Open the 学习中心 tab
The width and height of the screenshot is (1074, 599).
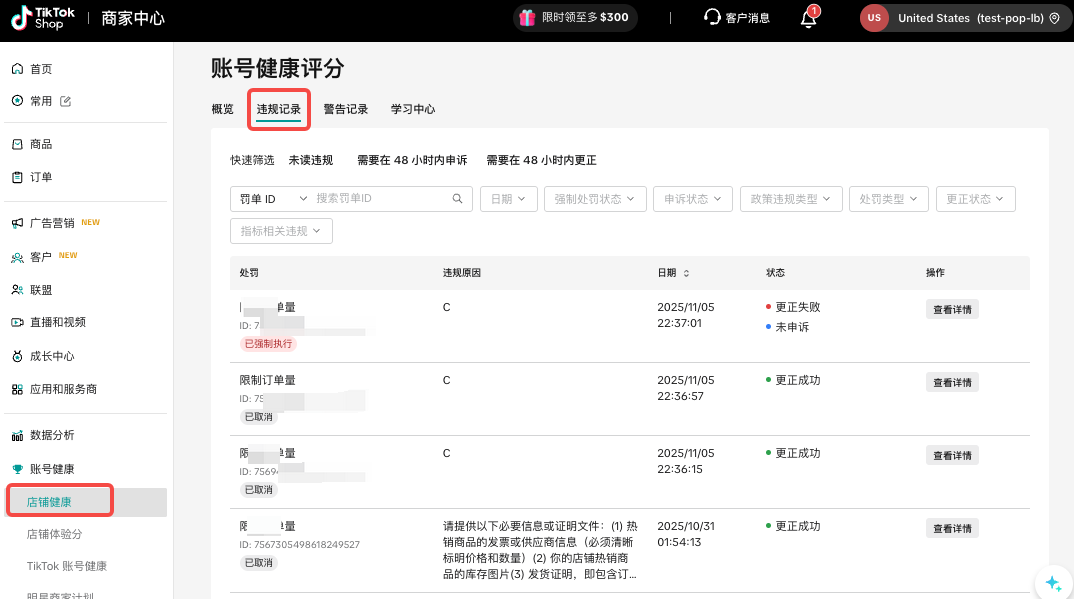(412, 109)
